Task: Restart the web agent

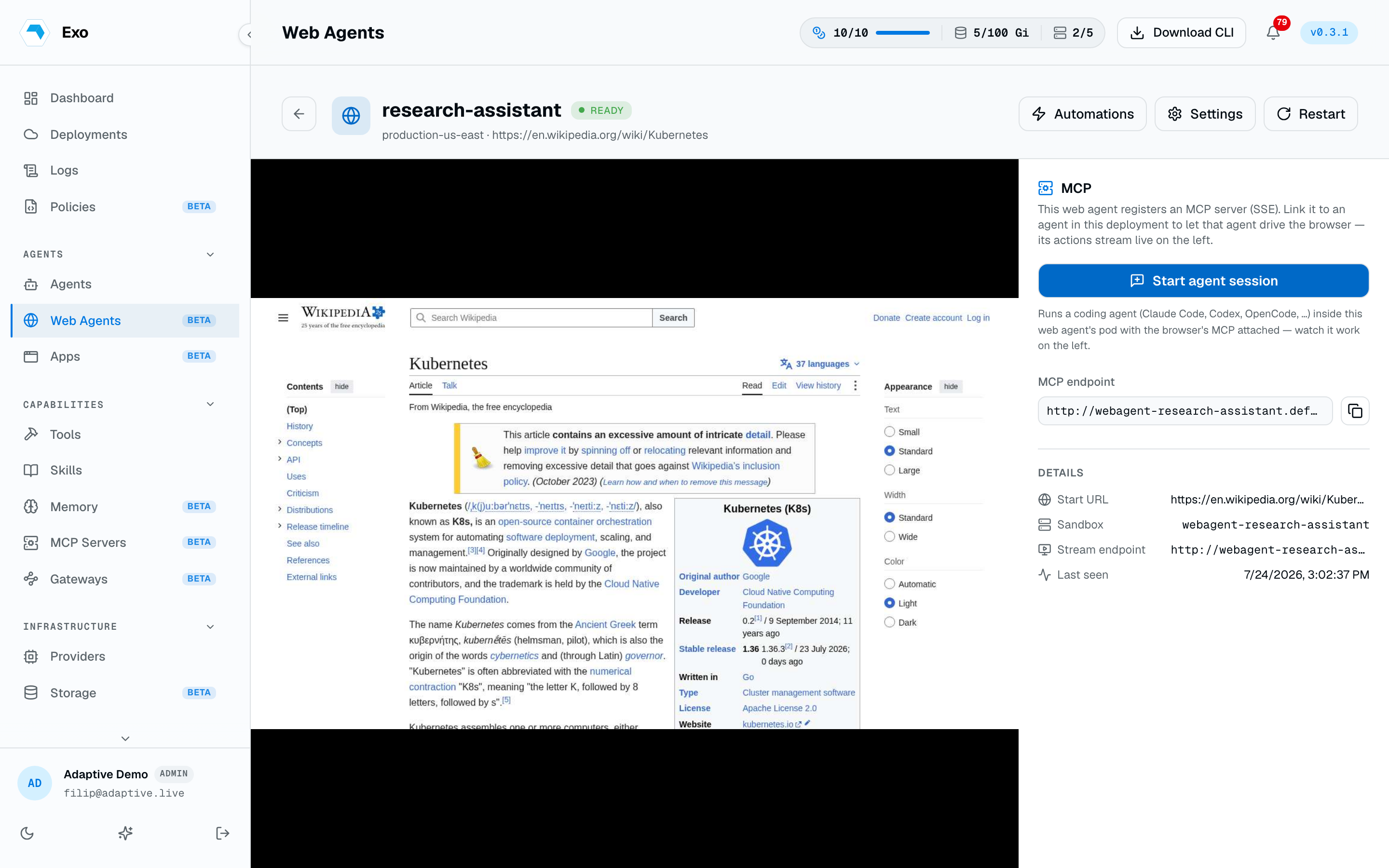Action: coord(1310,114)
